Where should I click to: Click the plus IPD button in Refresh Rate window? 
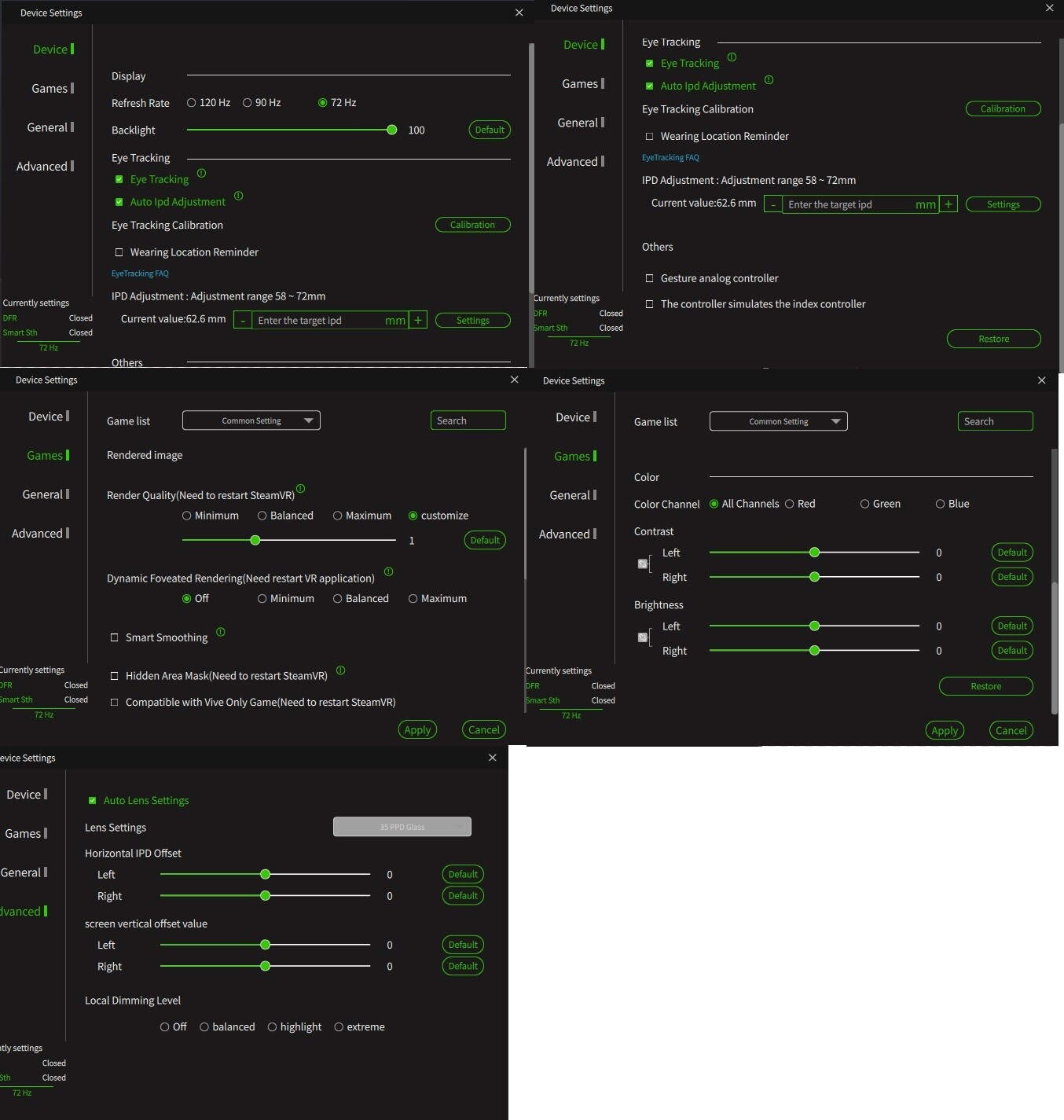[x=418, y=321]
